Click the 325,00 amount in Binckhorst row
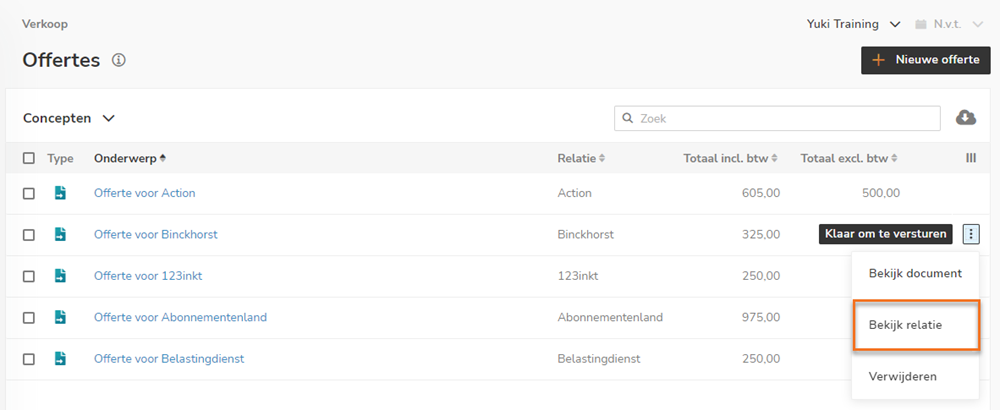Screen dimensions: 1000x410 tap(761, 234)
